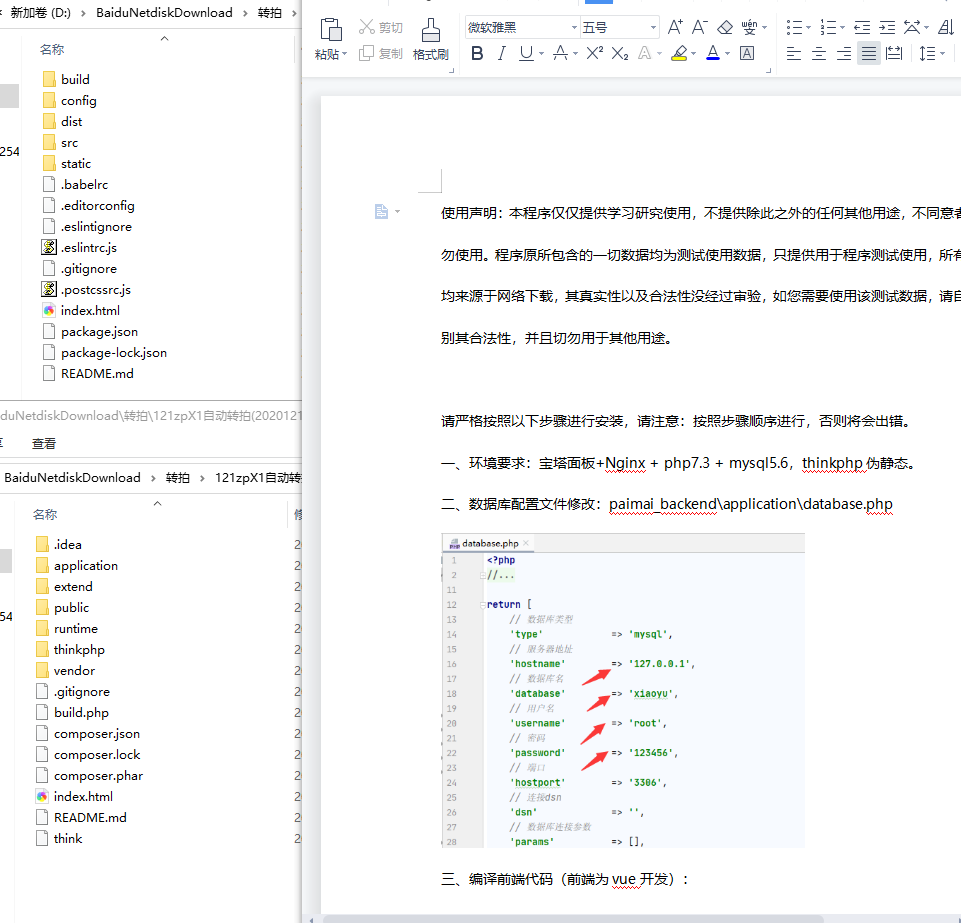Toggle italic formatting
The height and width of the screenshot is (923, 961).
tap(502, 53)
